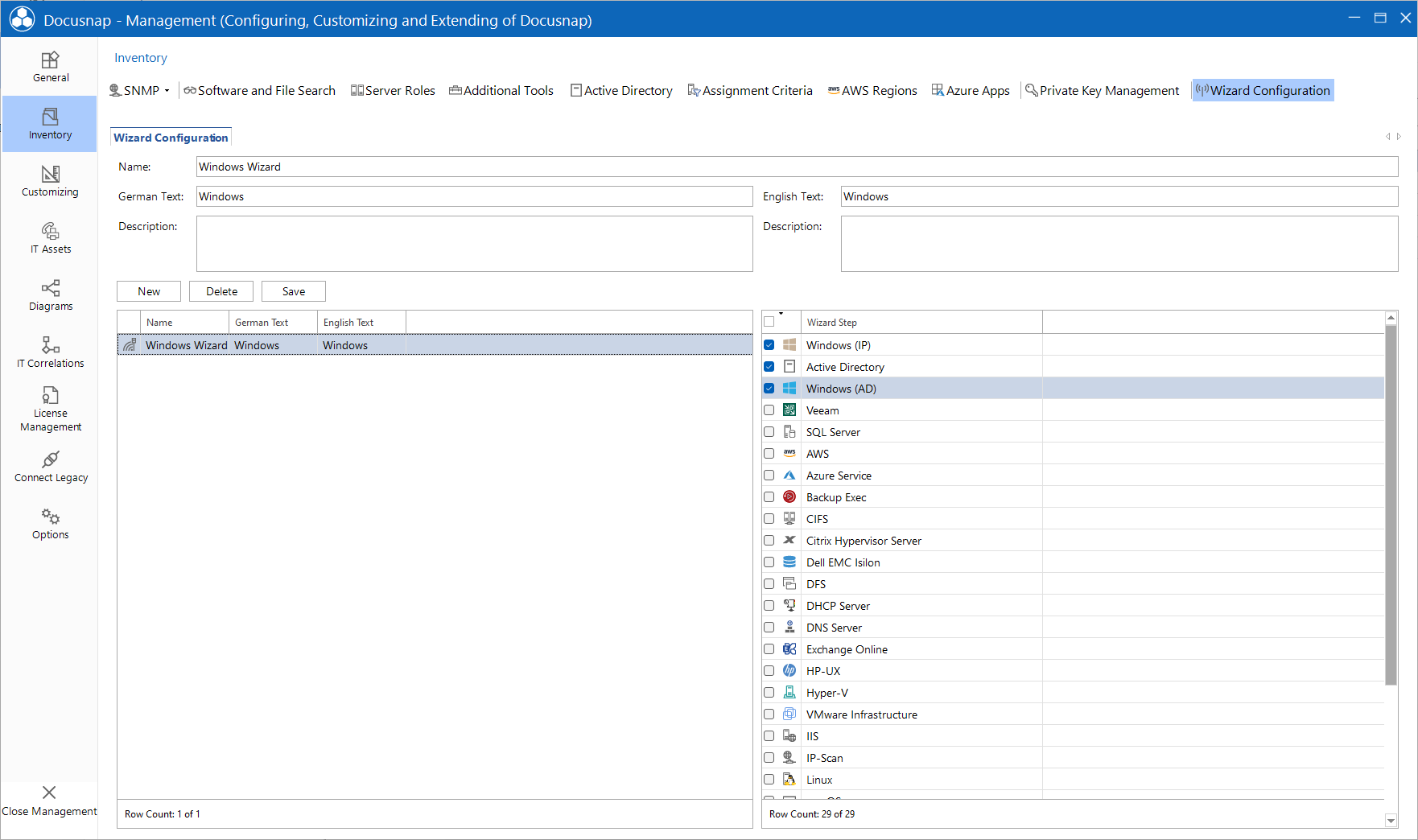Open Additional Tools toolbar item
The image size is (1418, 840).
coord(501,91)
